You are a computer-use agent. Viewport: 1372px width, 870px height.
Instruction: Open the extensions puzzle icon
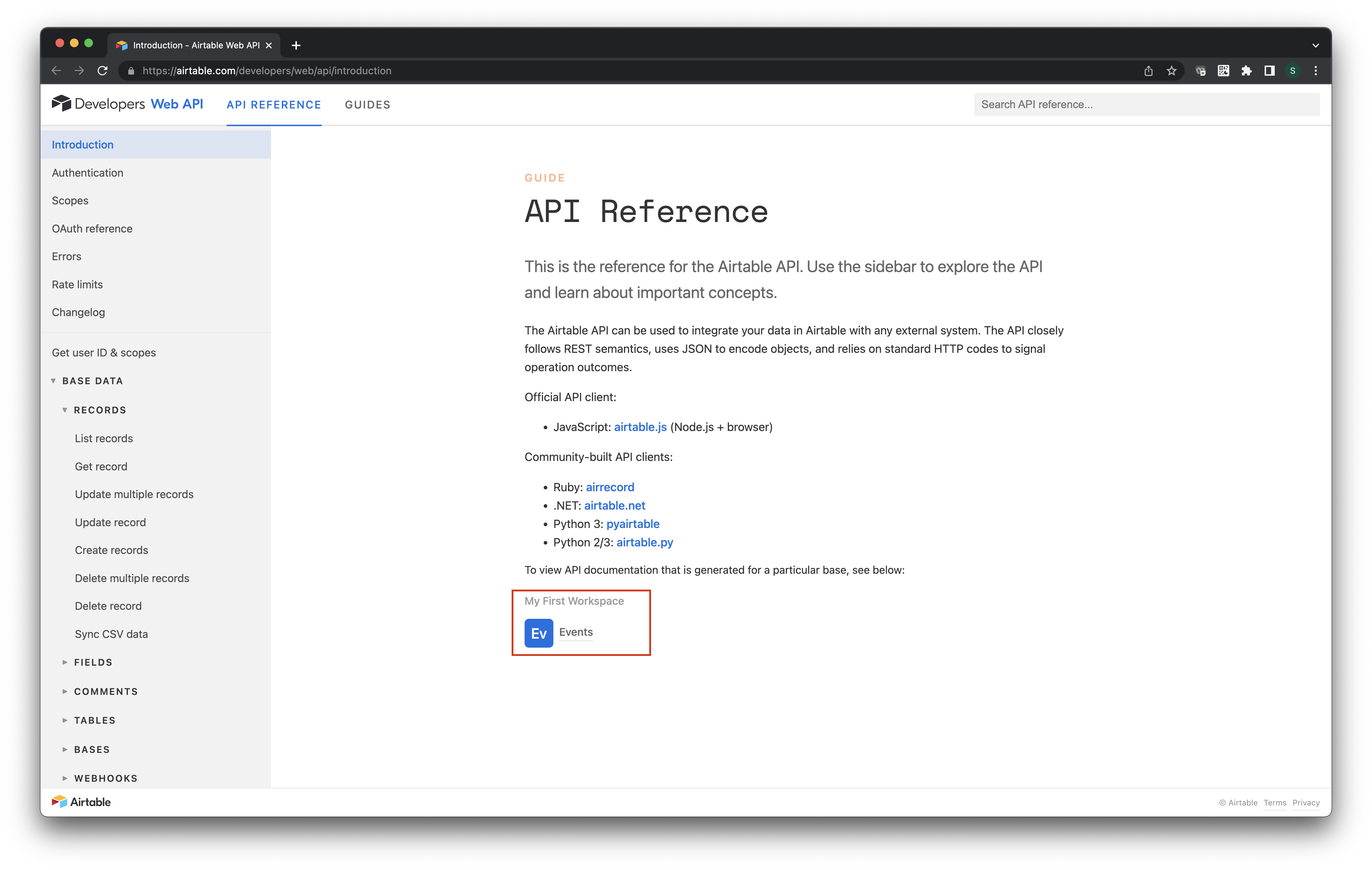[x=1247, y=71]
